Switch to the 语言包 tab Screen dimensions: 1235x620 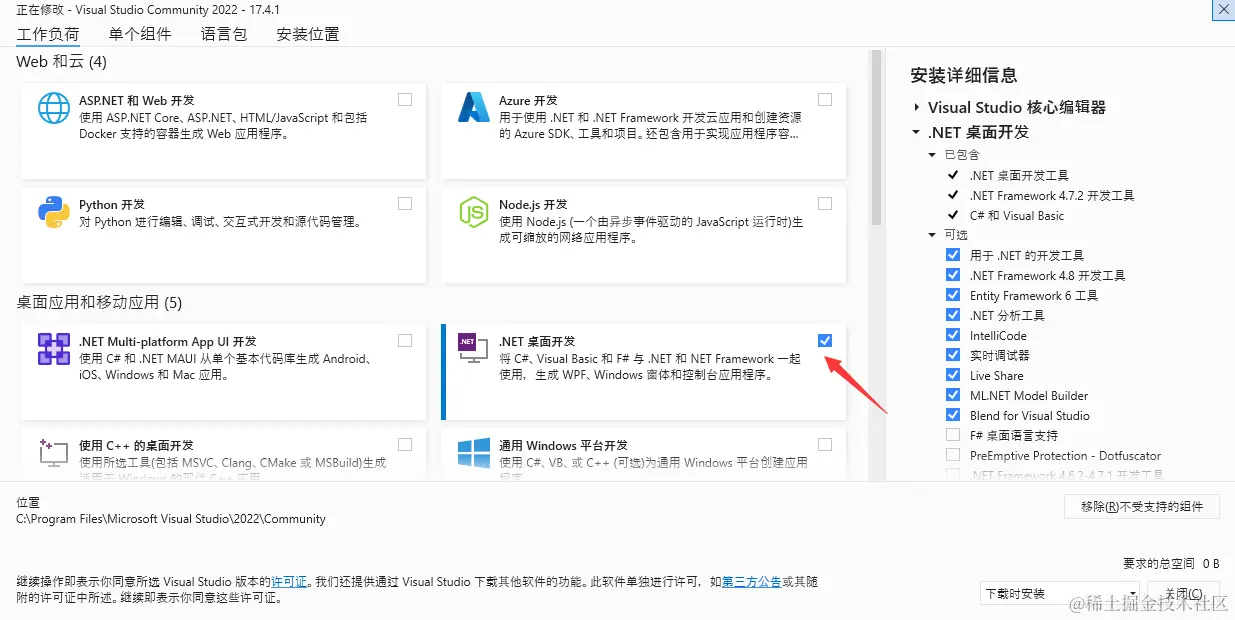point(224,34)
